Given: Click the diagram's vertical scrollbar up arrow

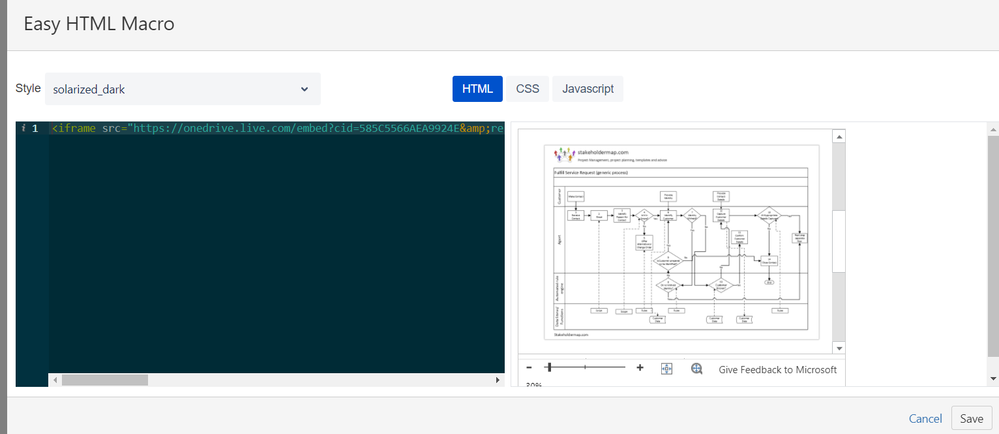Looking at the screenshot, I should tap(839, 136).
